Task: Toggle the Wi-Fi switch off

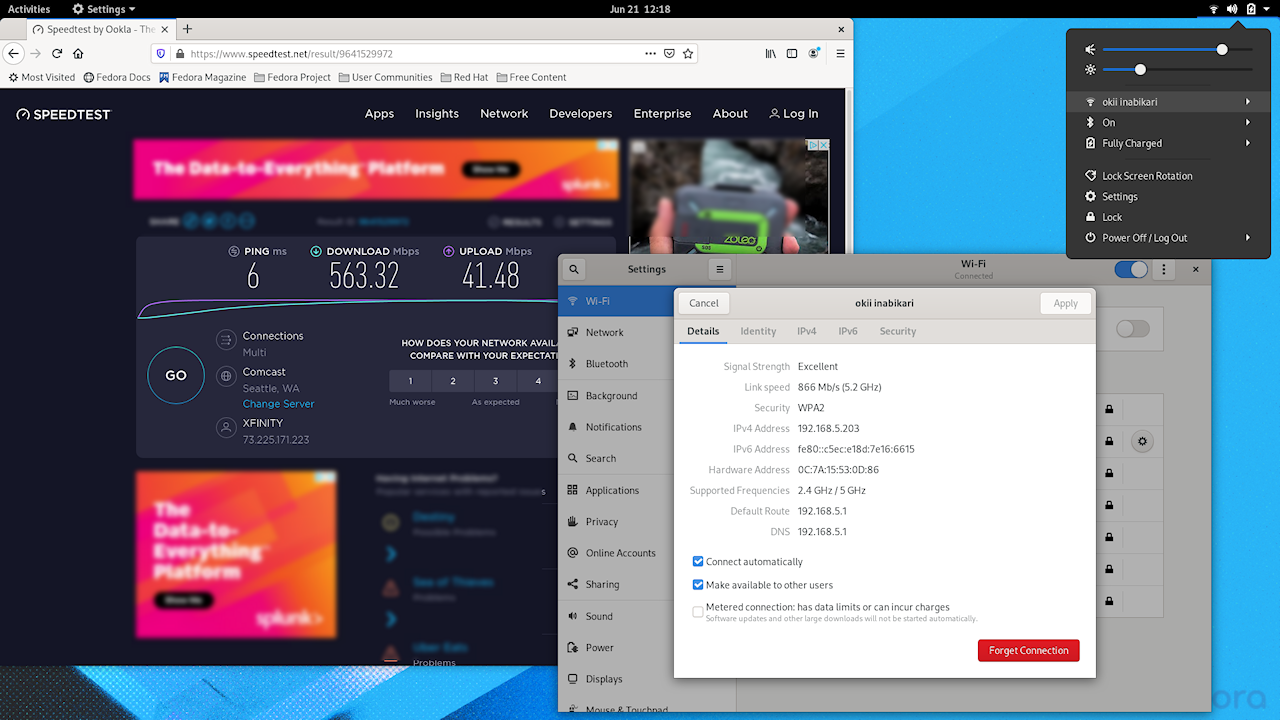Action: click(1131, 269)
